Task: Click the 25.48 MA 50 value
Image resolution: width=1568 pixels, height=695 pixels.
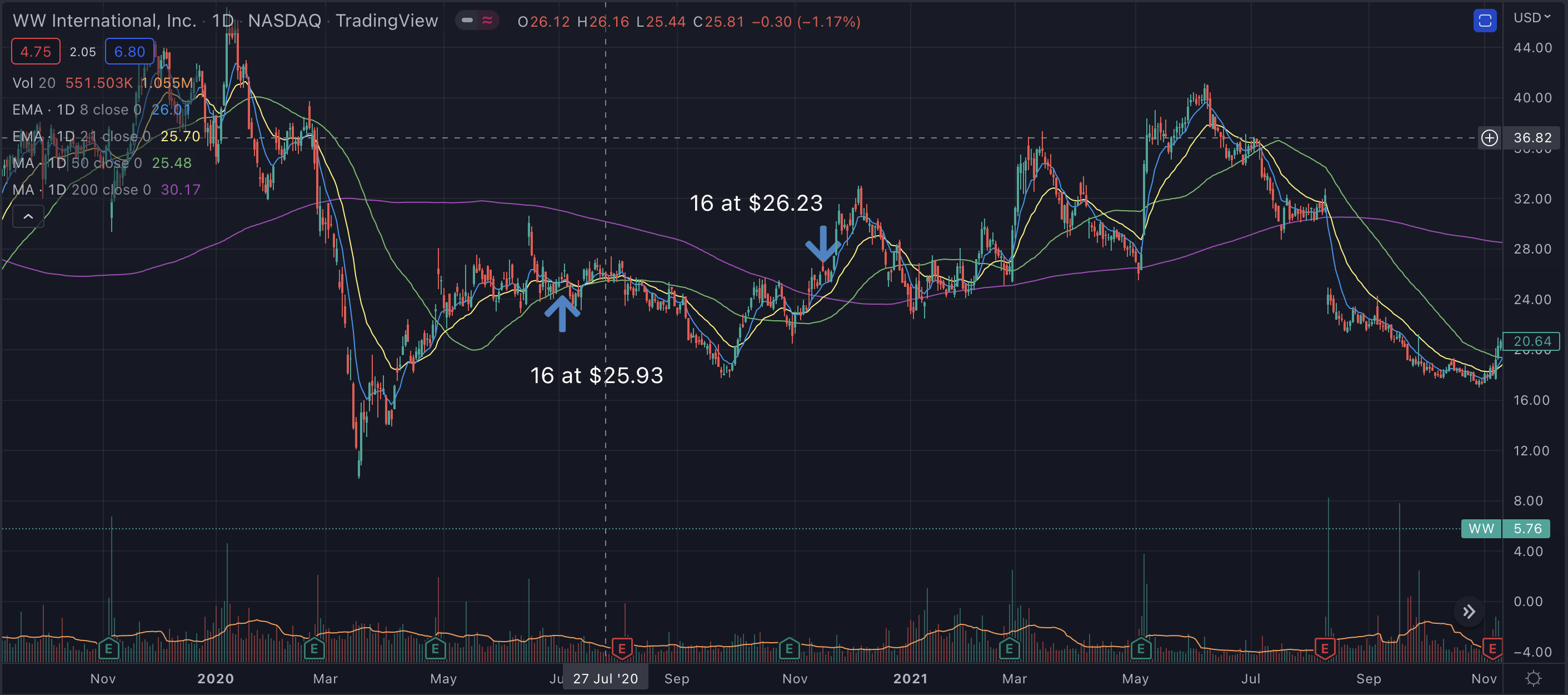Action: pyautogui.click(x=172, y=163)
